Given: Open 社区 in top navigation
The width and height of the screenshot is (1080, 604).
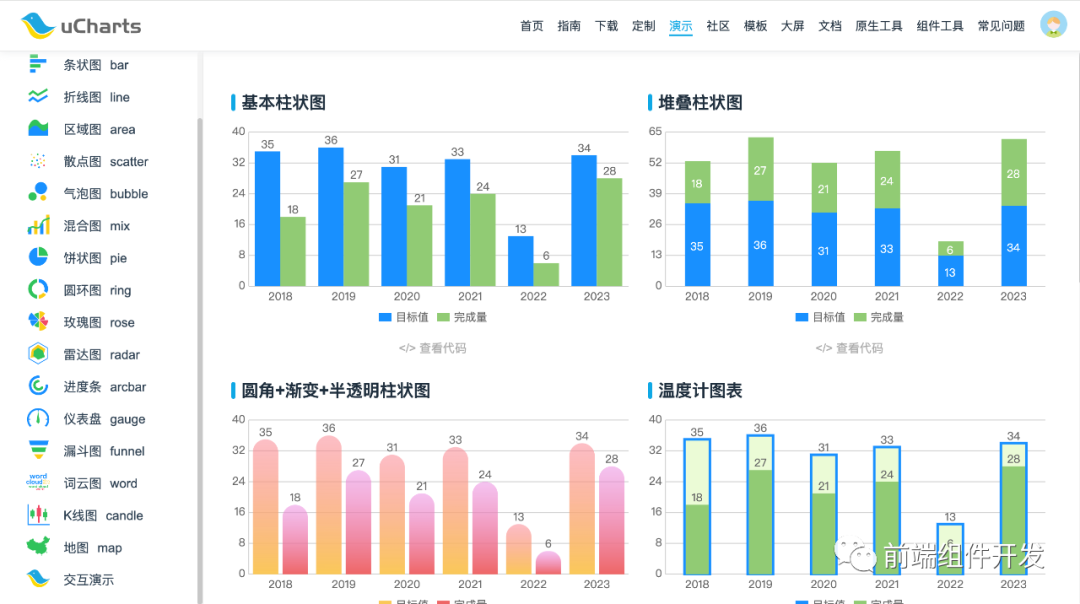Looking at the screenshot, I should pyautogui.click(x=718, y=26).
